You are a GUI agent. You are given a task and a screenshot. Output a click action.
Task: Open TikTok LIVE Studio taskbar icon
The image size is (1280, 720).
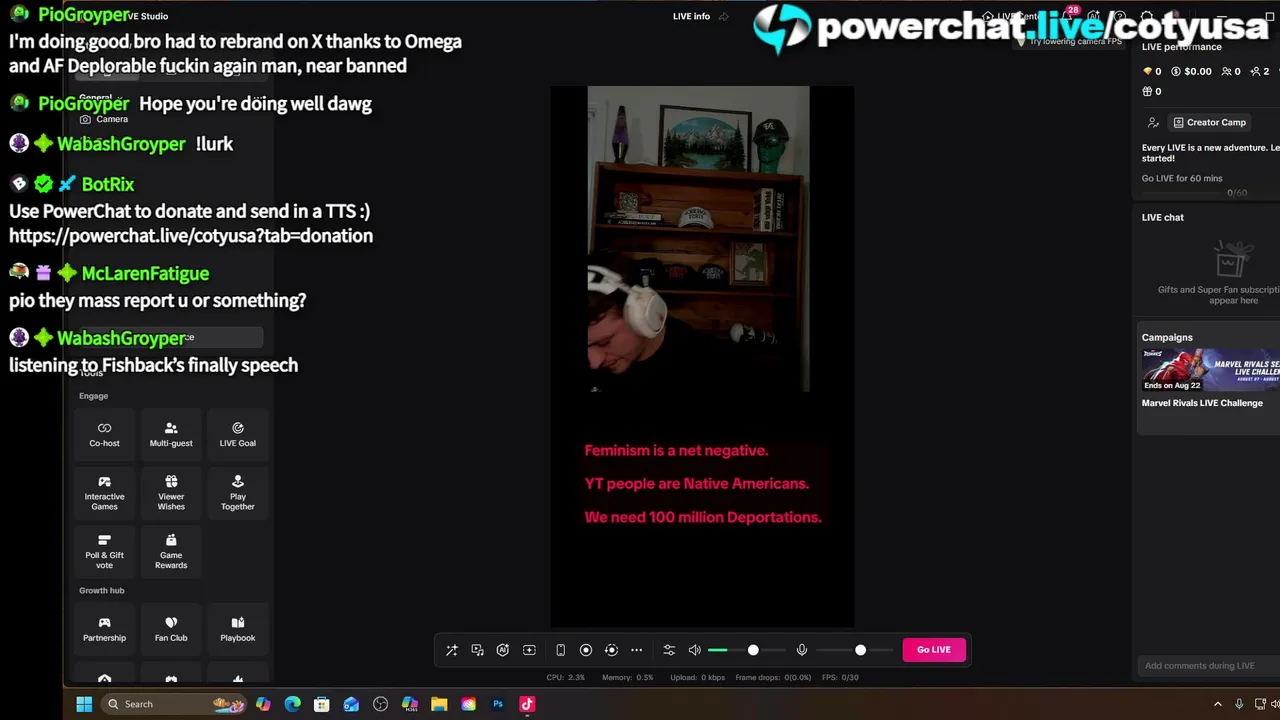pos(527,704)
